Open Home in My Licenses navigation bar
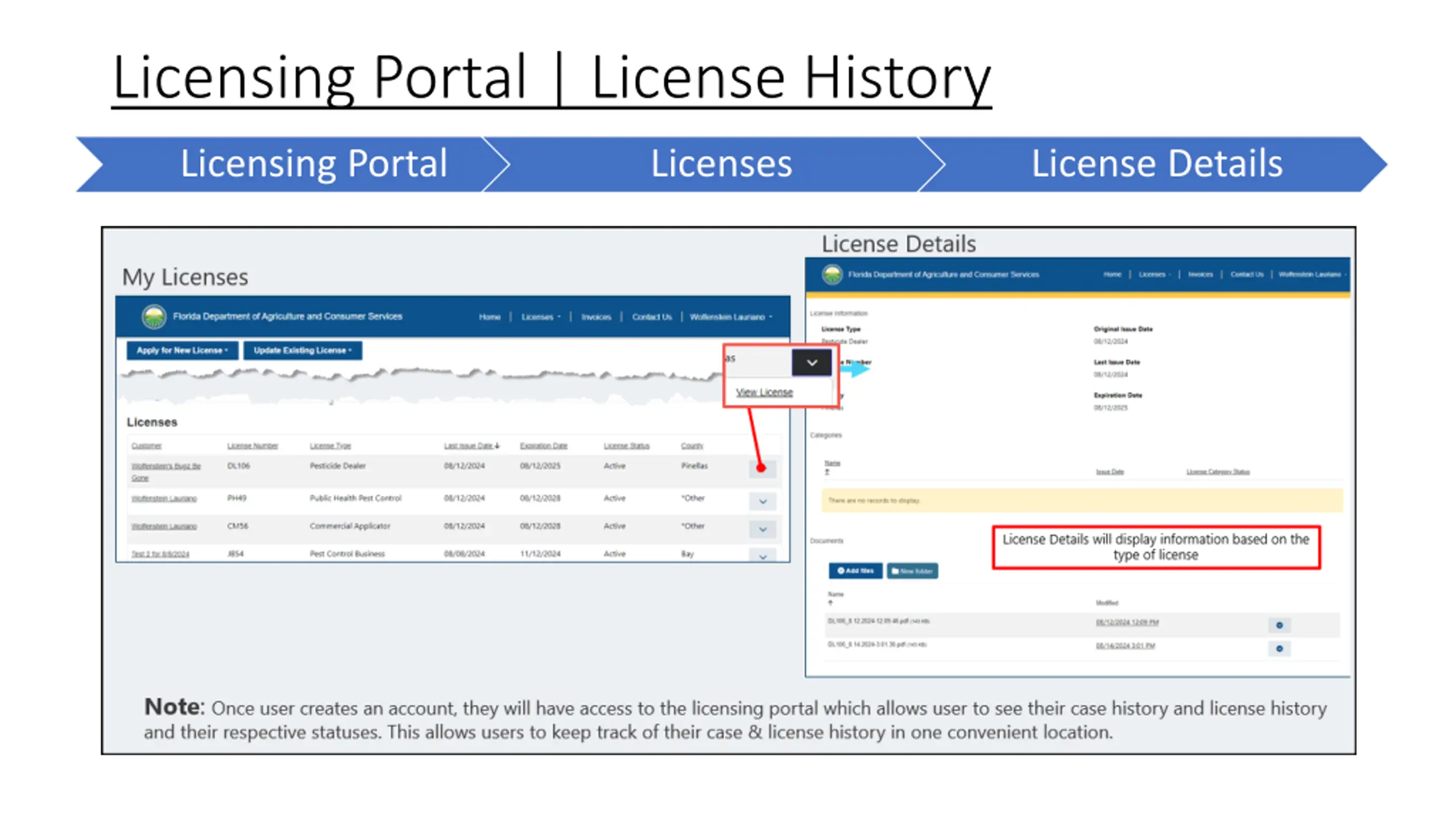This screenshot has width=1456, height=819. (x=489, y=317)
